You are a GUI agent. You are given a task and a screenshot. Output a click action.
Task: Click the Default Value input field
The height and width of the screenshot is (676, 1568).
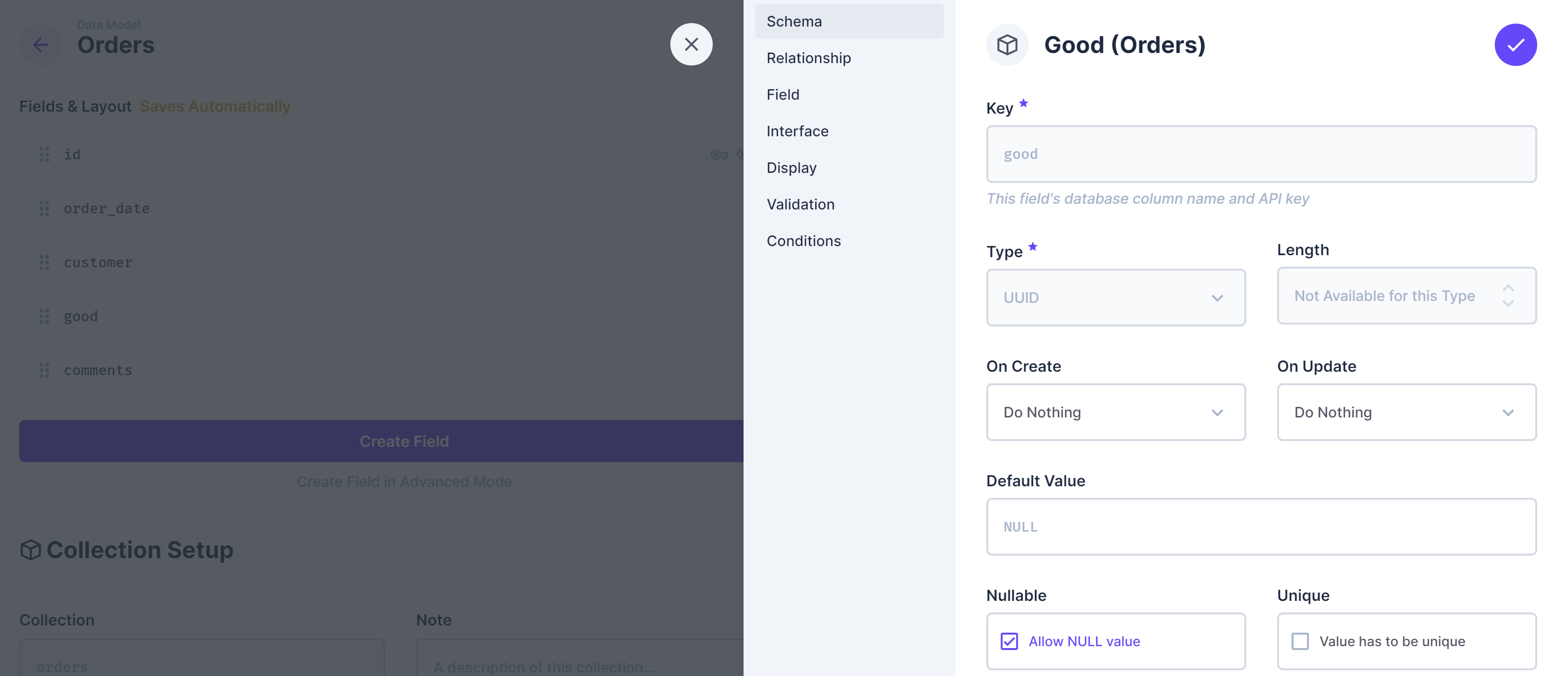[x=1261, y=526]
